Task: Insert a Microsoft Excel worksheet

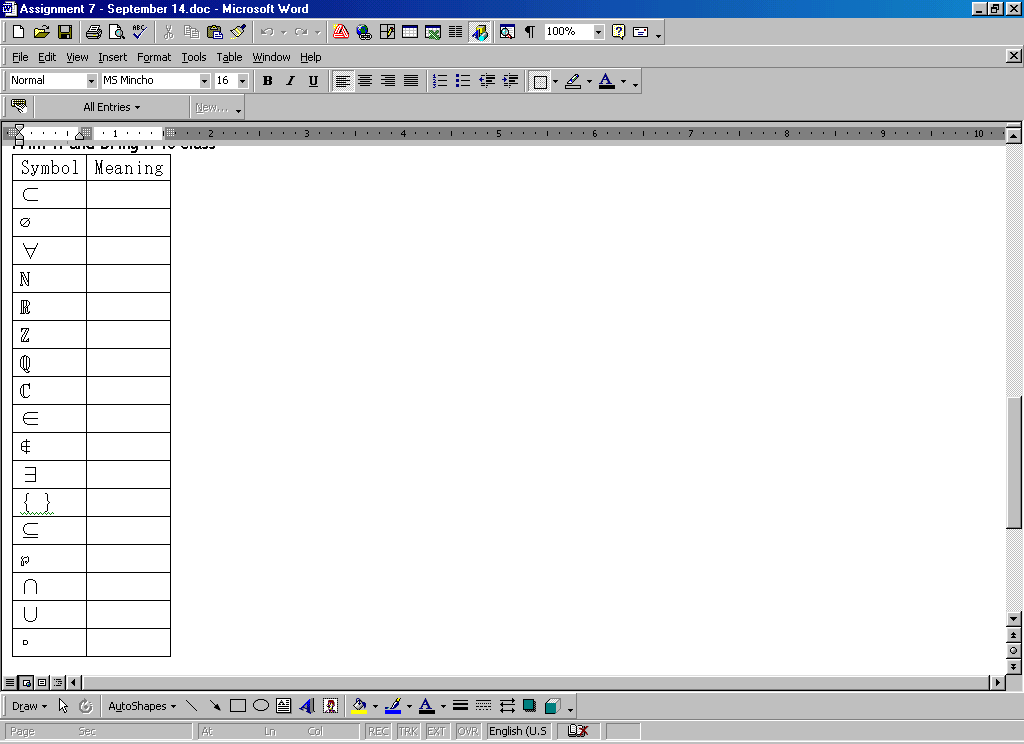Action: click(433, 32)
